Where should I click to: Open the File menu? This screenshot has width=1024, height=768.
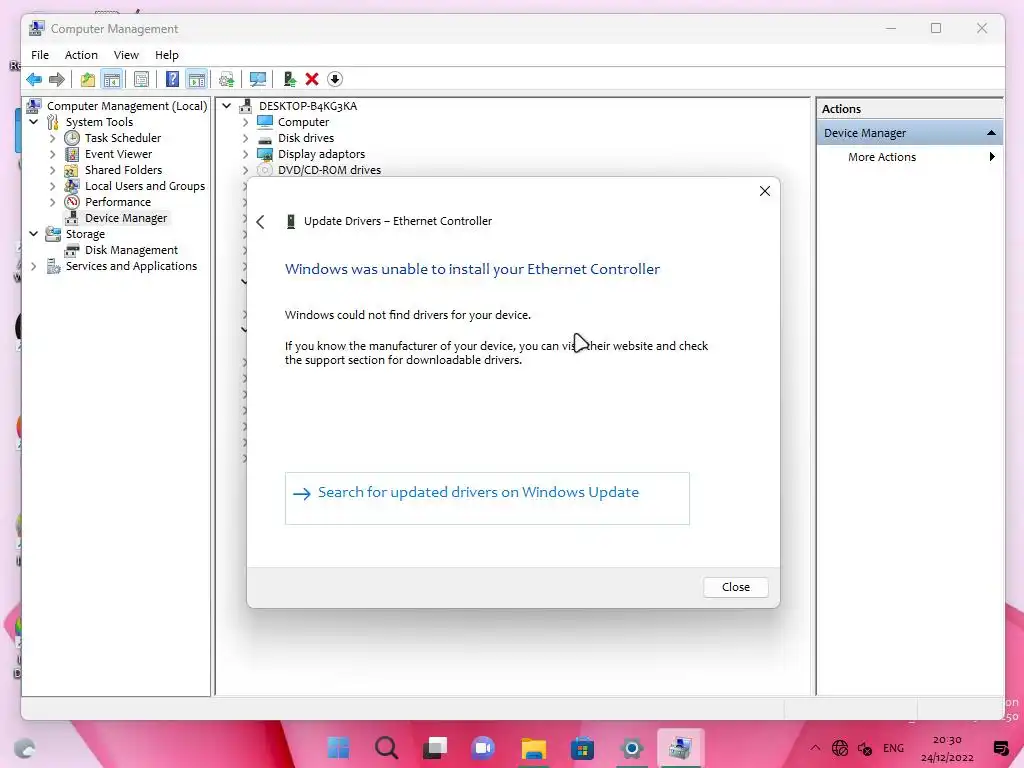tap(40, 55)
